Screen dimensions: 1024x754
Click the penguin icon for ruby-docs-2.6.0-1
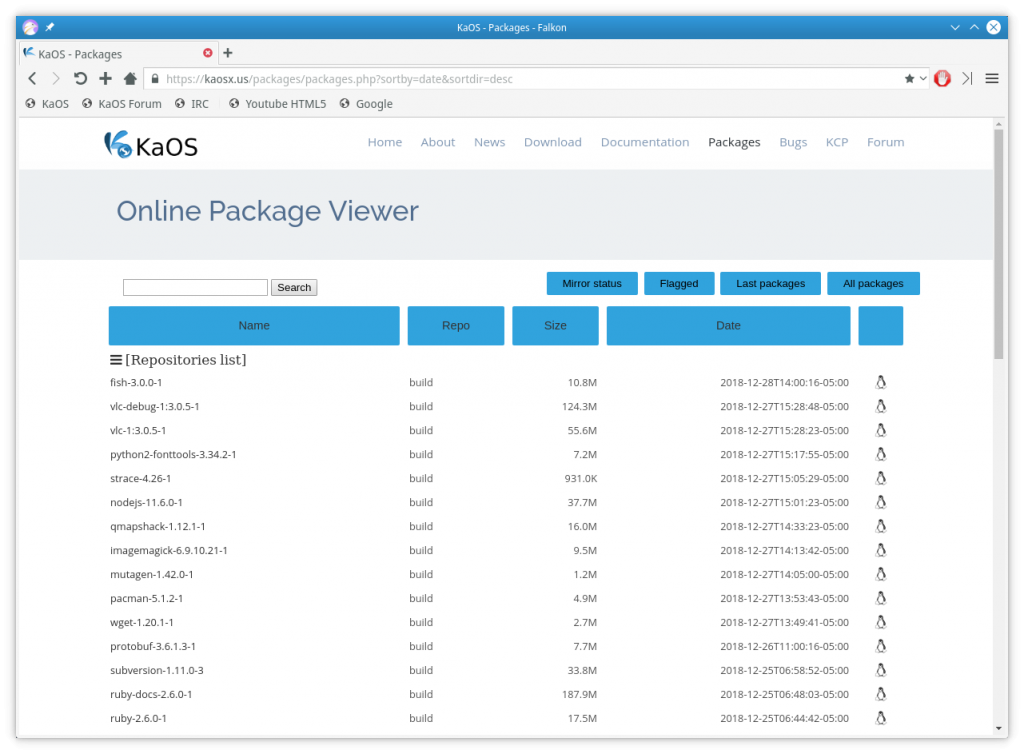click(x=880, y=695)
